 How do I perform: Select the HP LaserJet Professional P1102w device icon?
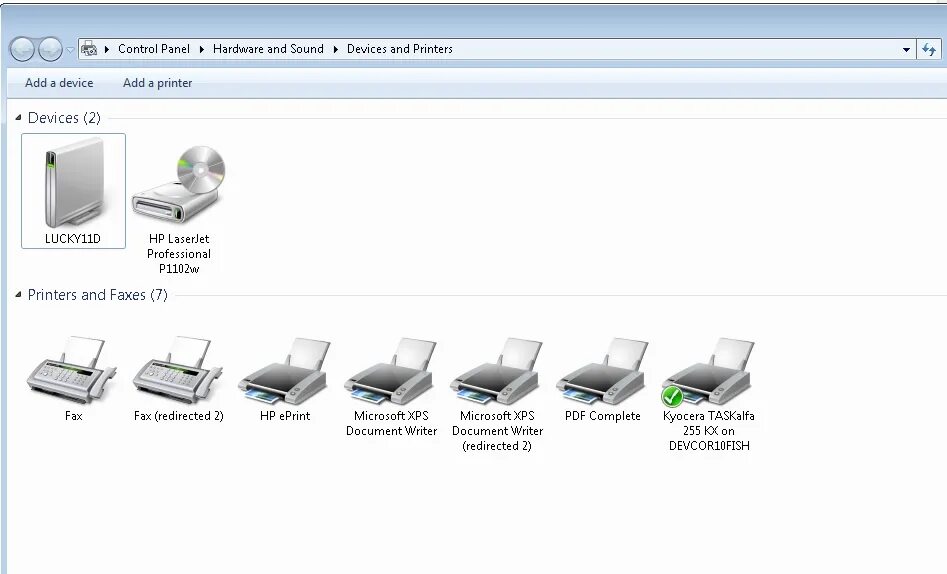179,184
